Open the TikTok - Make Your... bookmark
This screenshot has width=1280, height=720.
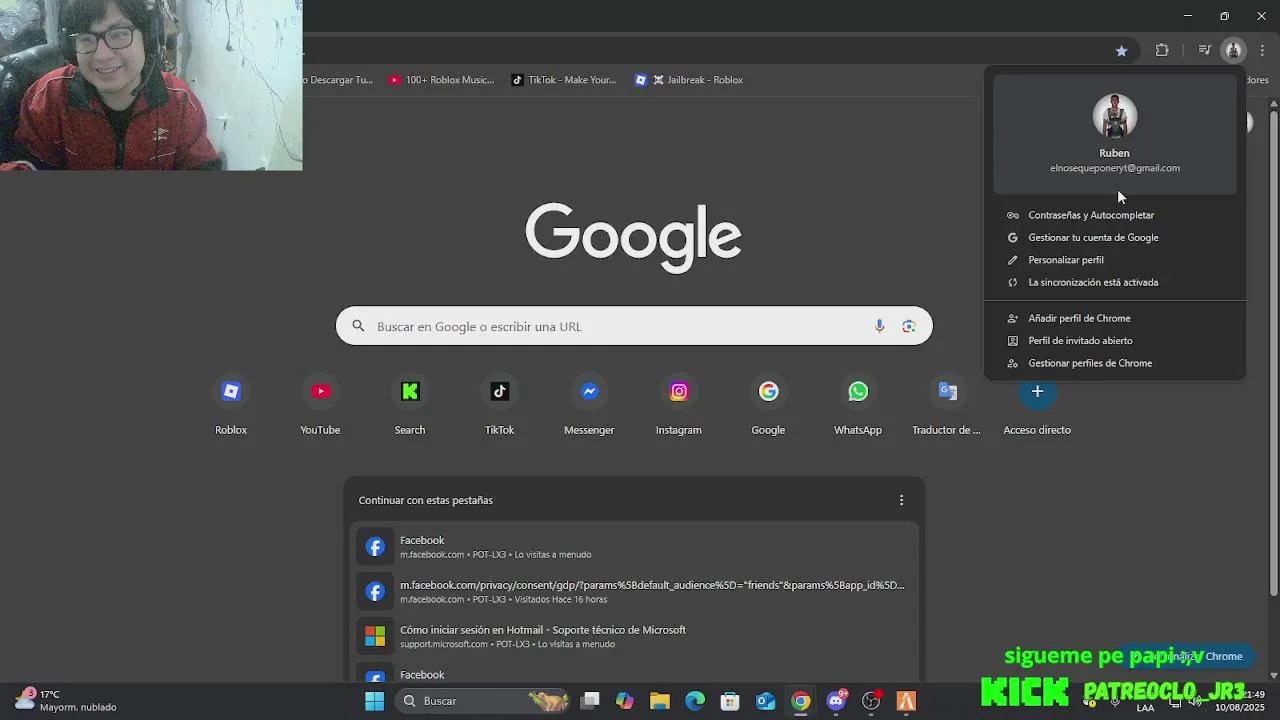(x=564, y=80)
